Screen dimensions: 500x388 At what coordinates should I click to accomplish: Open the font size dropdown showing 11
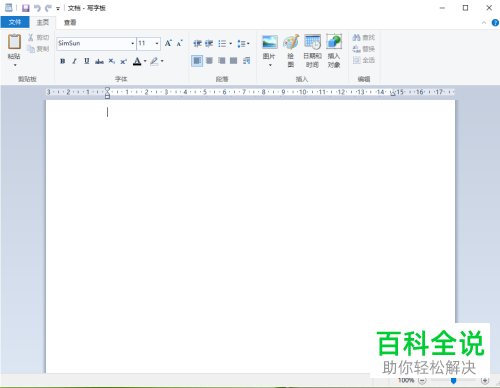point(157,43)
